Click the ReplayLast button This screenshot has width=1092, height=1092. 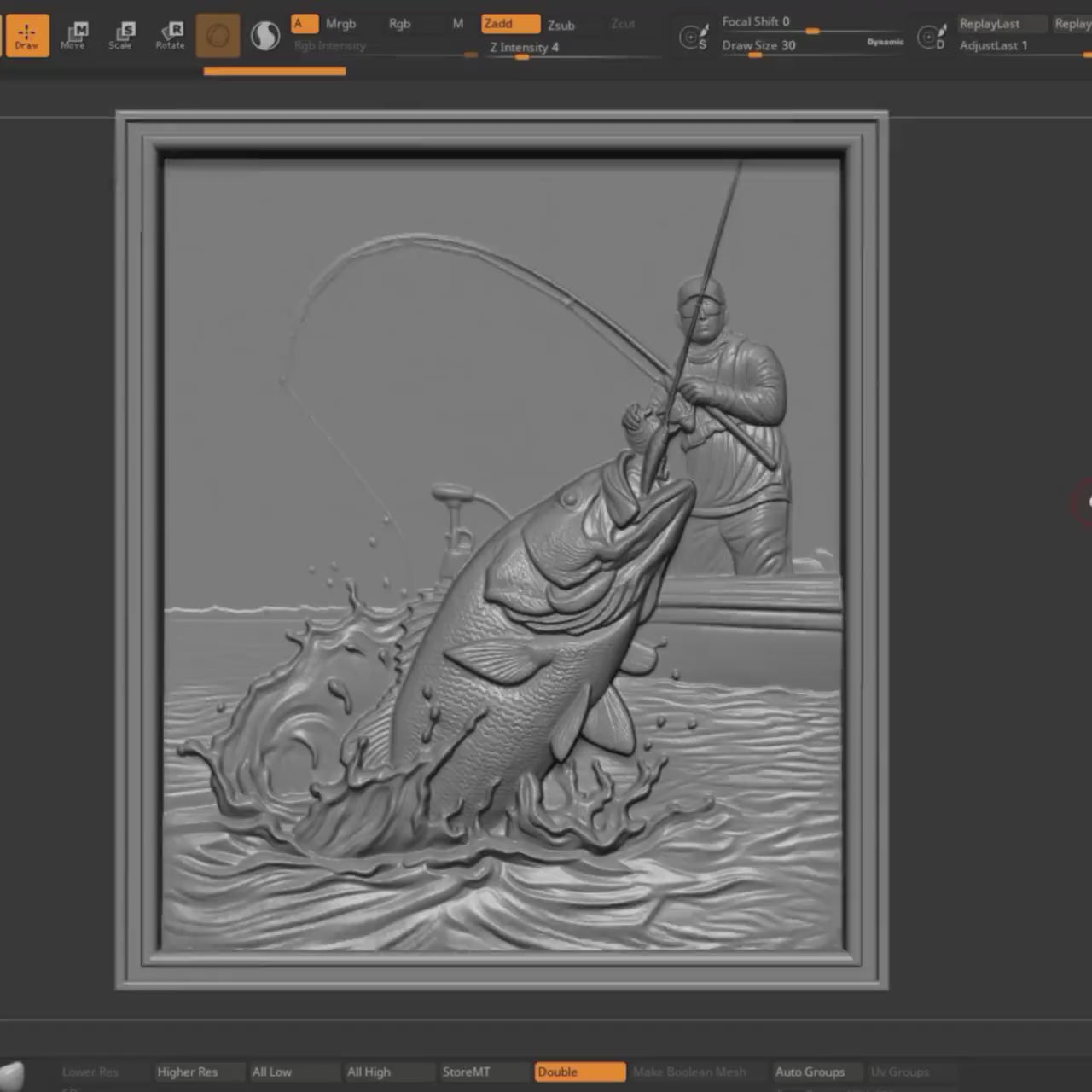pyautogui.click(x=1001, y=24)
